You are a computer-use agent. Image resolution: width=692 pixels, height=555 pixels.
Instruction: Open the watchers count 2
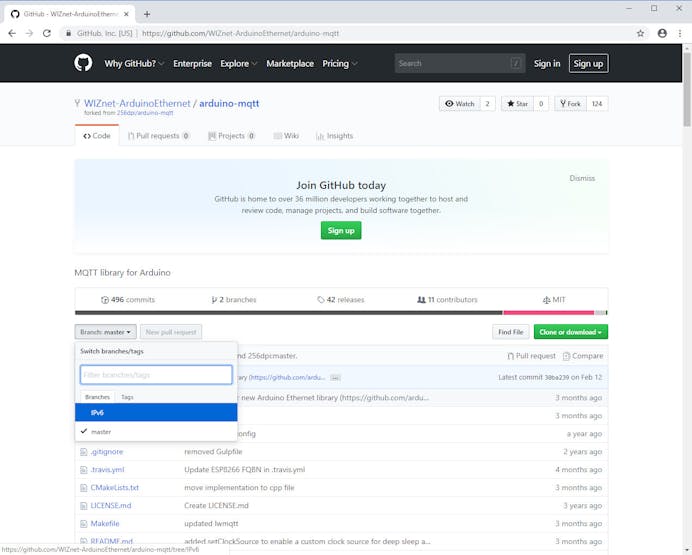[x=487, y=104]
